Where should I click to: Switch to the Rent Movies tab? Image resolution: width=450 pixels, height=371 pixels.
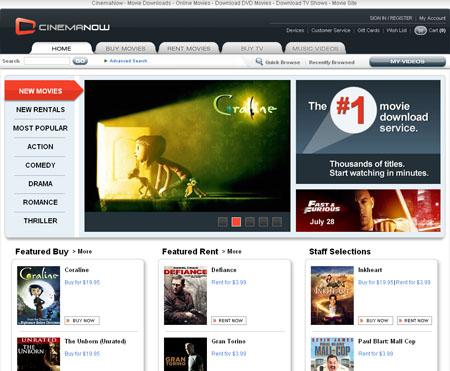(189, 49)
